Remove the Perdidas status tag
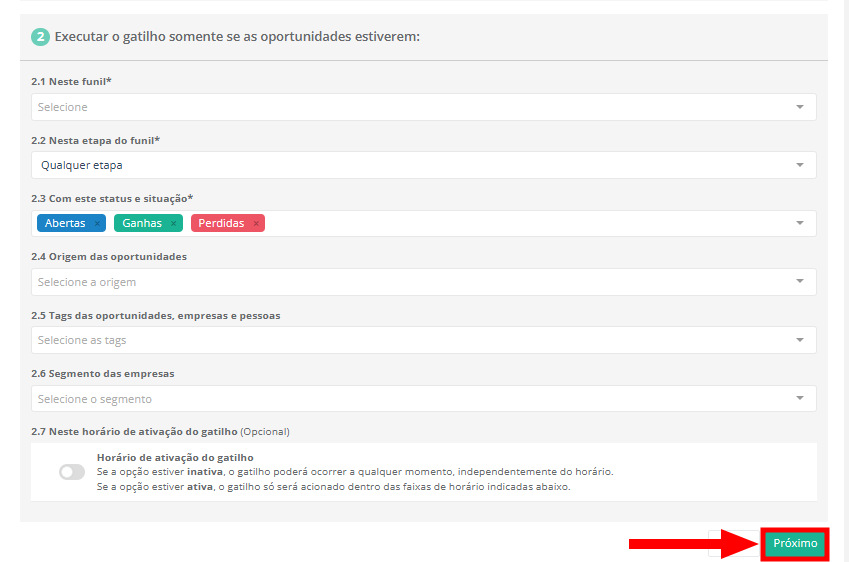 click(256, 223)
